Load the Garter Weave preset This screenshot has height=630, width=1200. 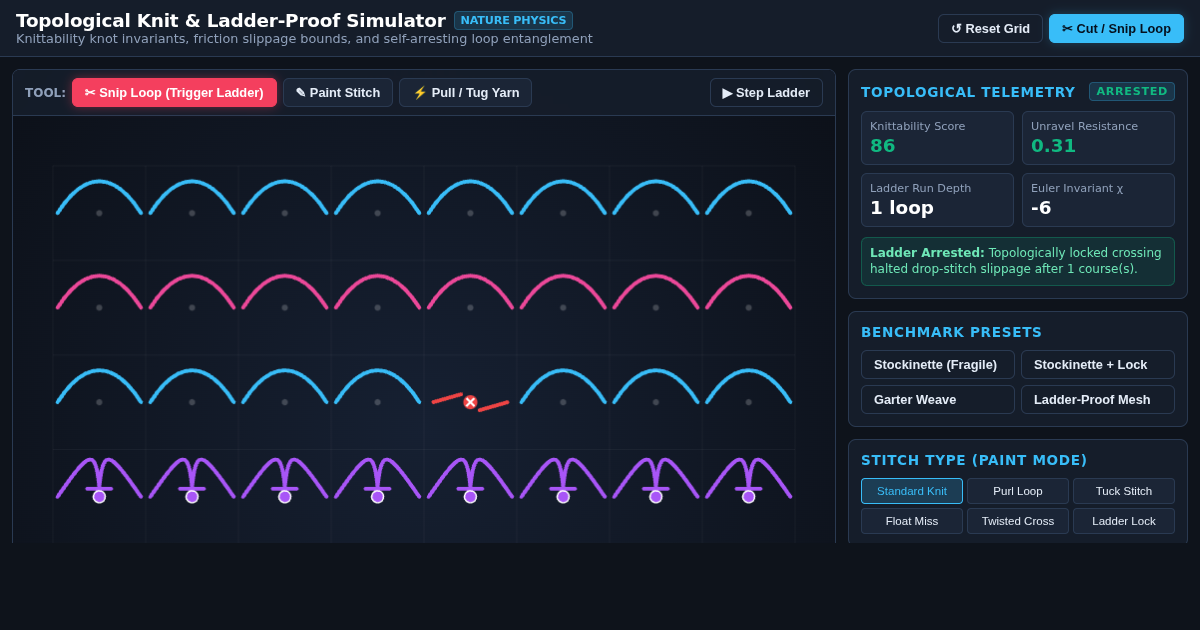click(x=937, y=399)
